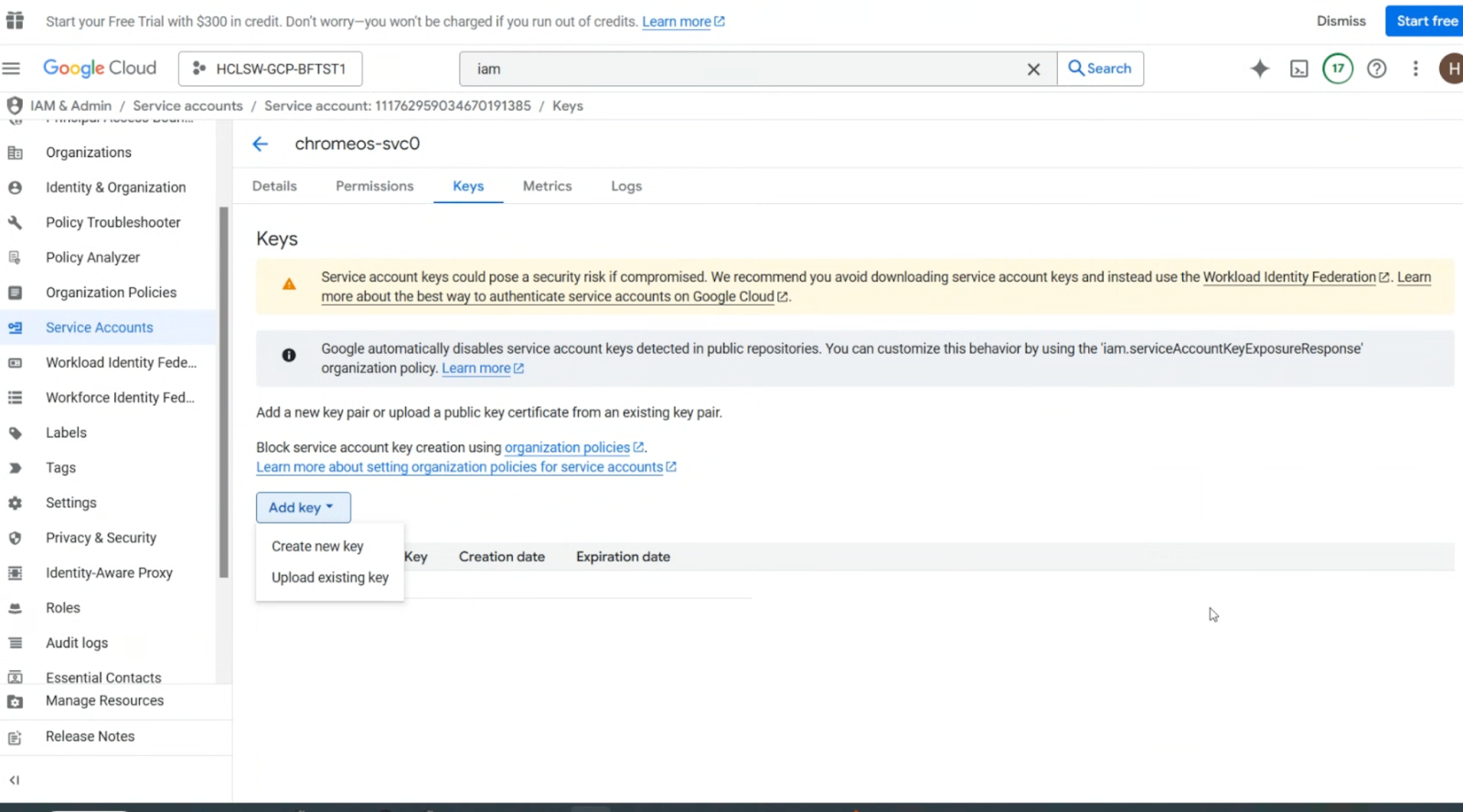Open Essential Contacts in the sidebar
Image resolution: width=1463 pixels, height=812 pixels.
point(103,678)
